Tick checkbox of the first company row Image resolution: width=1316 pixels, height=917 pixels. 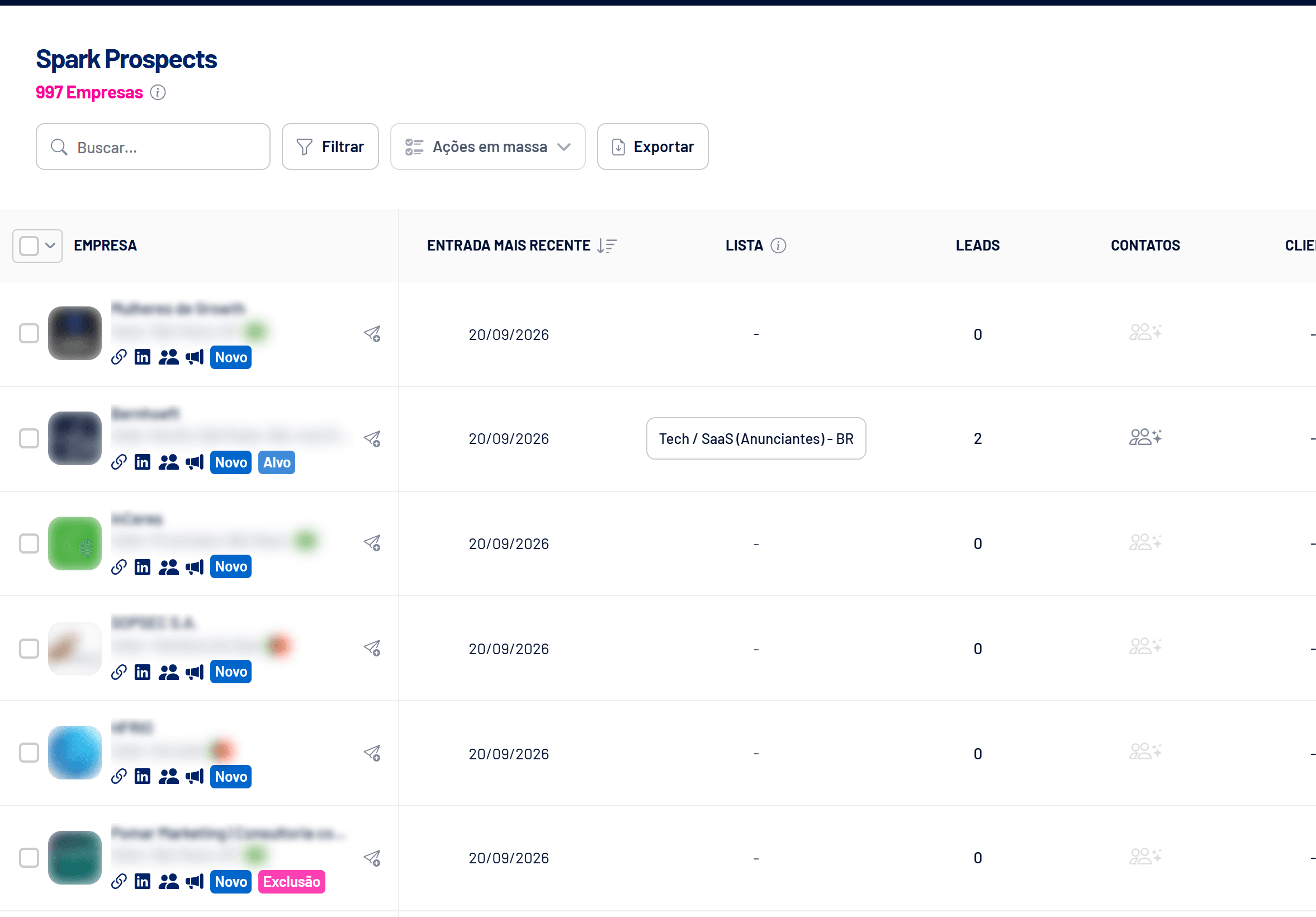(29, 334)
